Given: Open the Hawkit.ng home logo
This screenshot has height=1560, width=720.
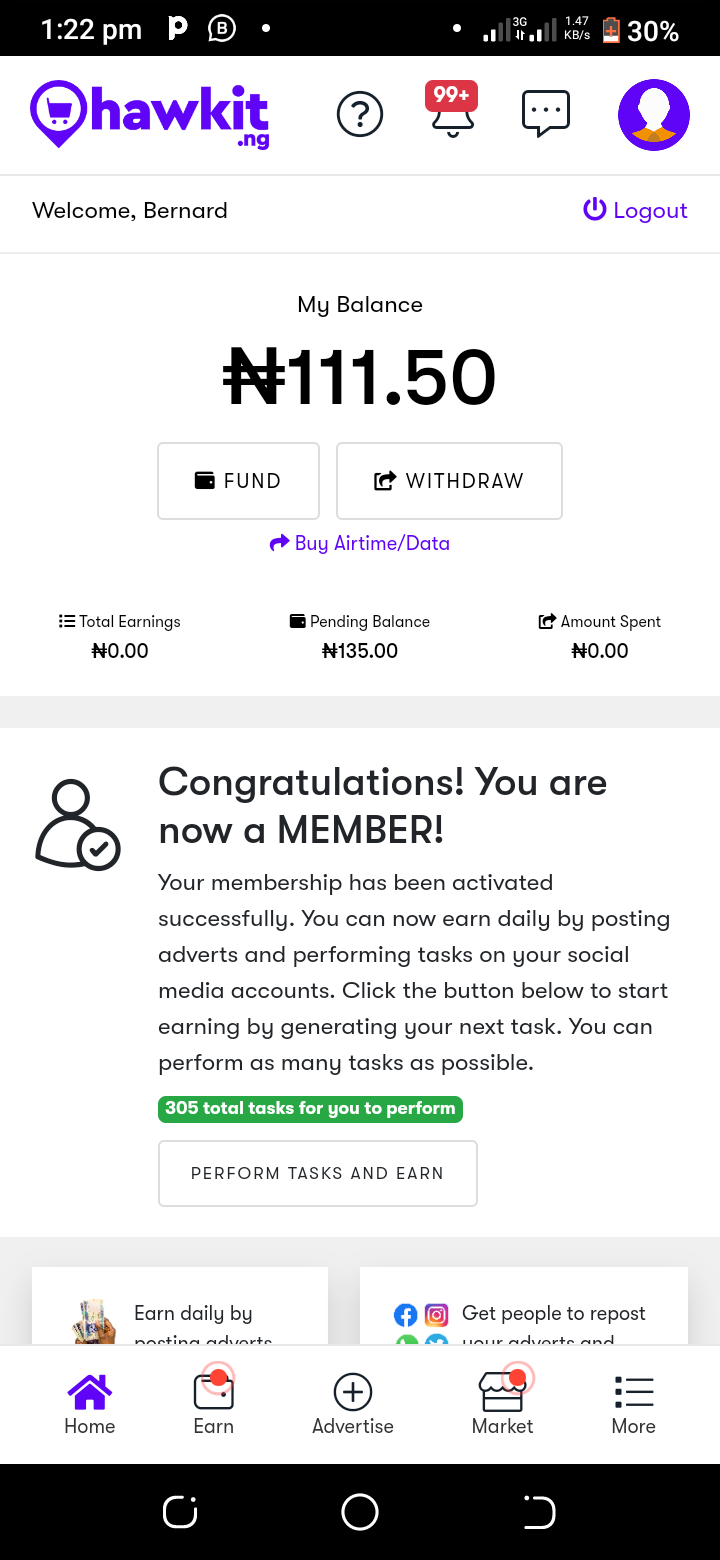Looking at the screenshot, I should pyautogui.click(x=148, y=114).
